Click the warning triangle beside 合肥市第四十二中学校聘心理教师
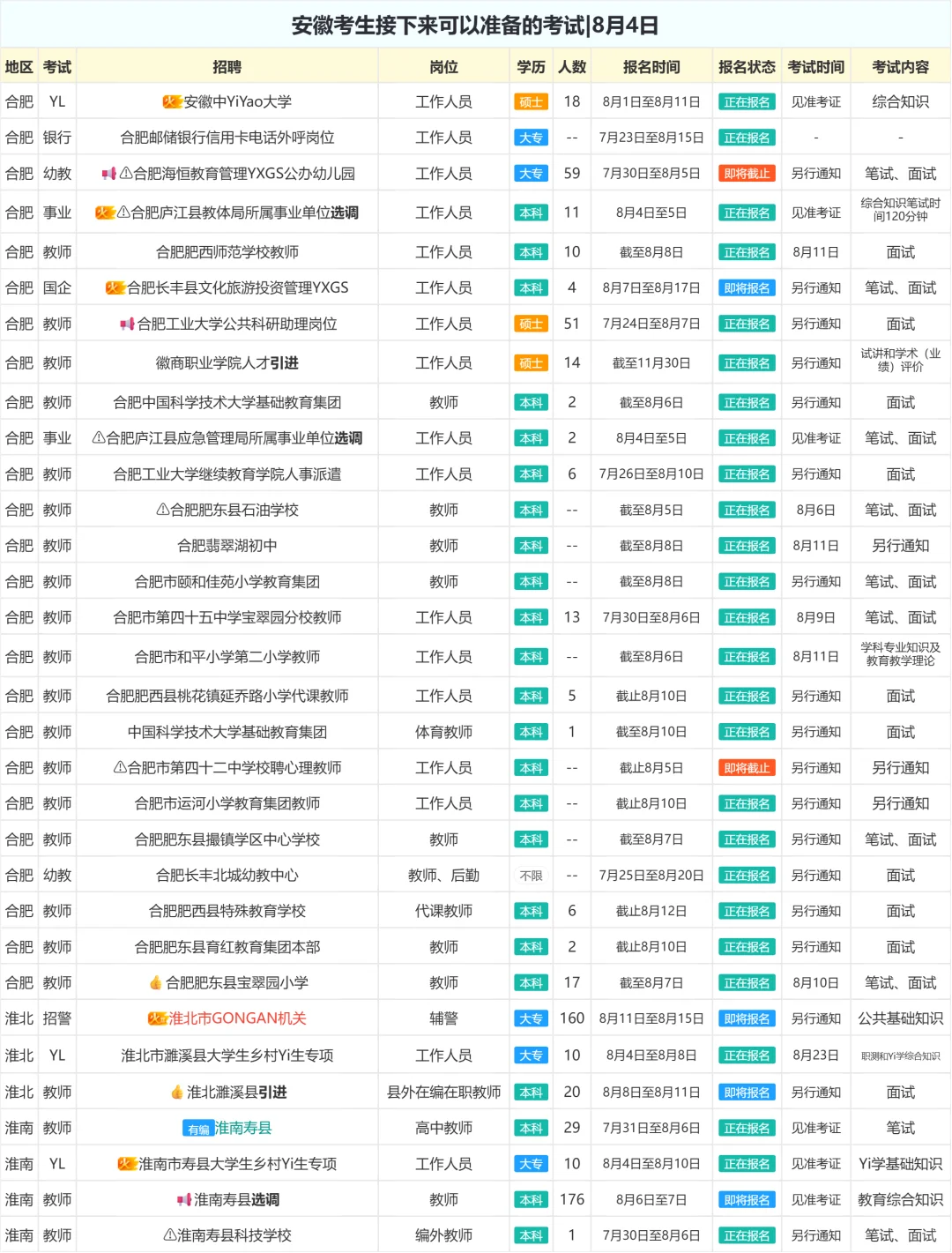Image resolution: width=952 pixels, height=1253 pixels. pyautogui.click(x=120, y=768)
